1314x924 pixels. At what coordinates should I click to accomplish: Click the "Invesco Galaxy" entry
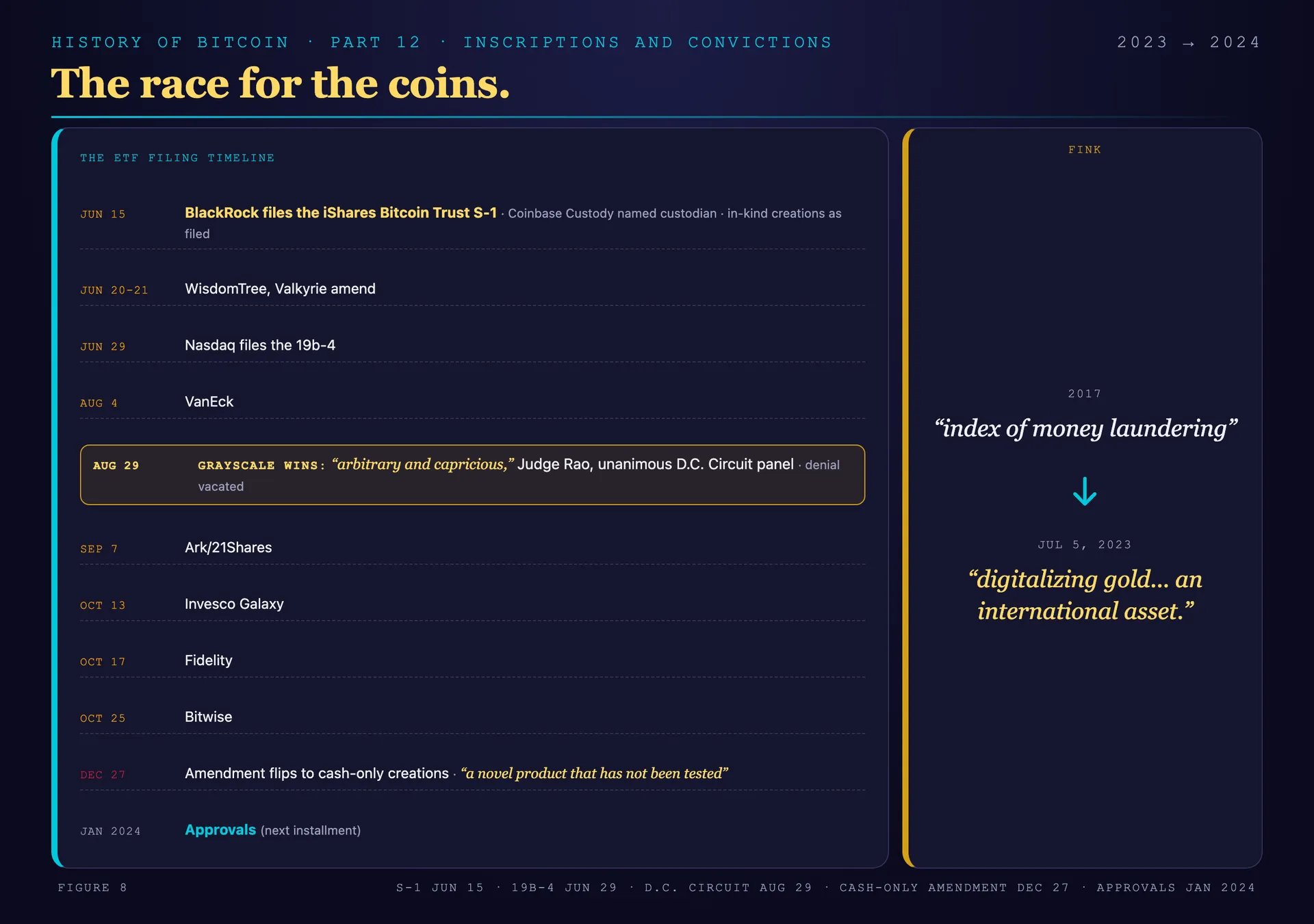(x=234, y=604)
